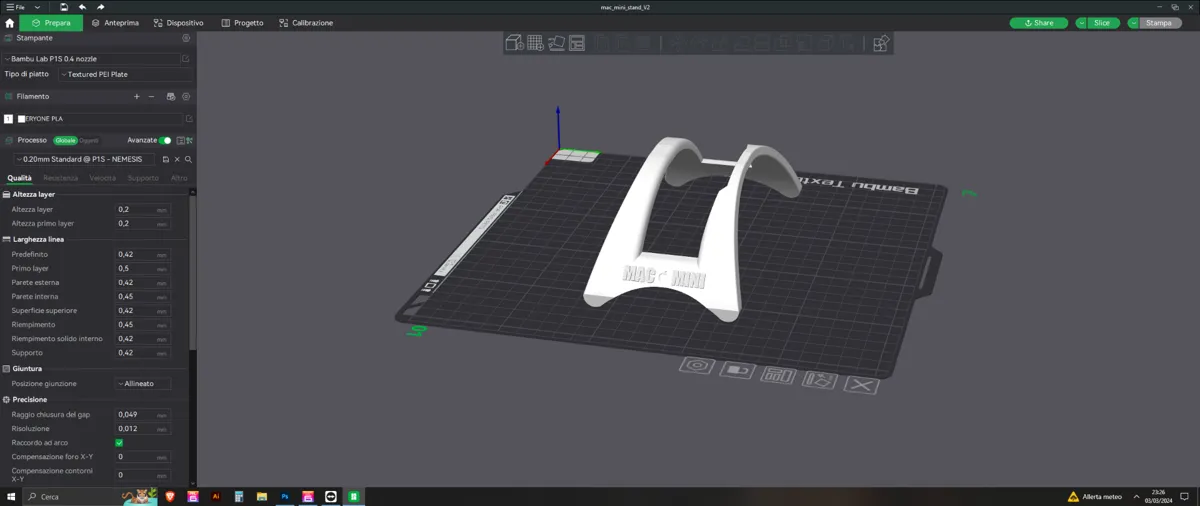
Task: Show hidden system tray icons
Action: coord(1136,497)
